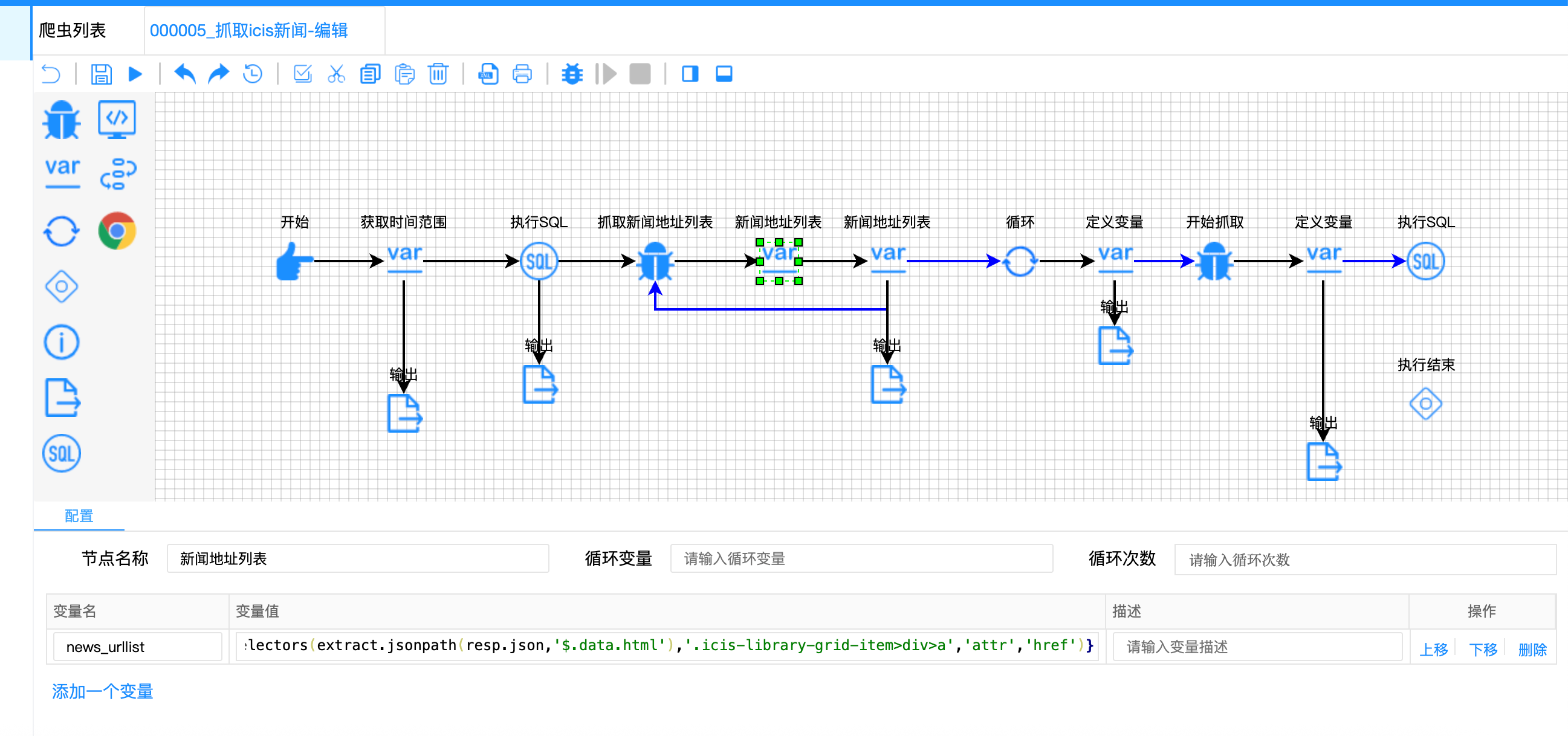
Task: Click the 循环次数 input field
Action: (1364, 559)
